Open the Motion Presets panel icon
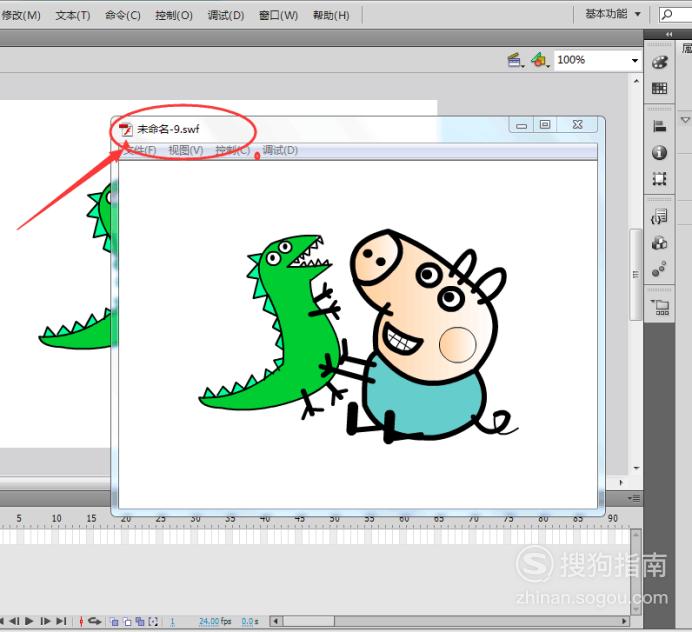The width and height of the screenshot is (692, 632). 659,269
